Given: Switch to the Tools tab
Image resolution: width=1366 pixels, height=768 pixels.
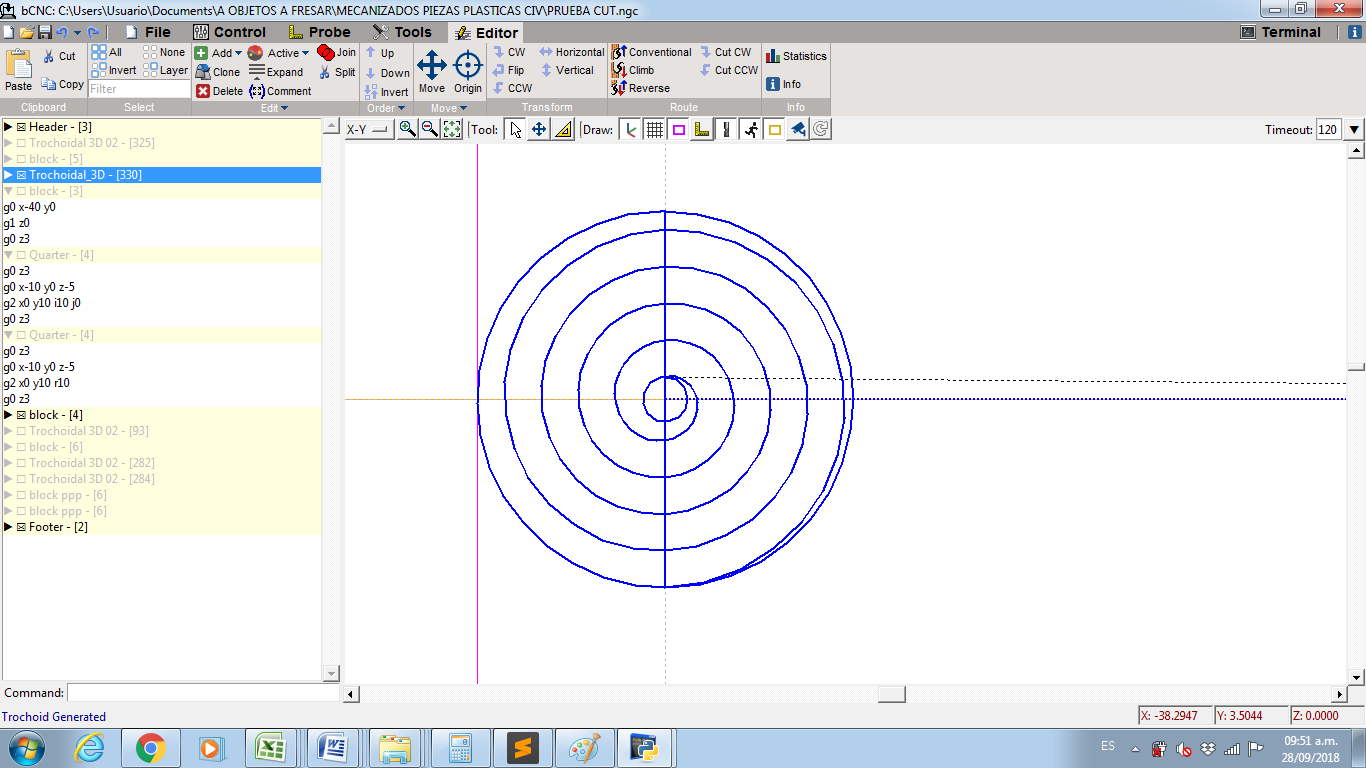Looking at the screenshot, I should (402, 32).
